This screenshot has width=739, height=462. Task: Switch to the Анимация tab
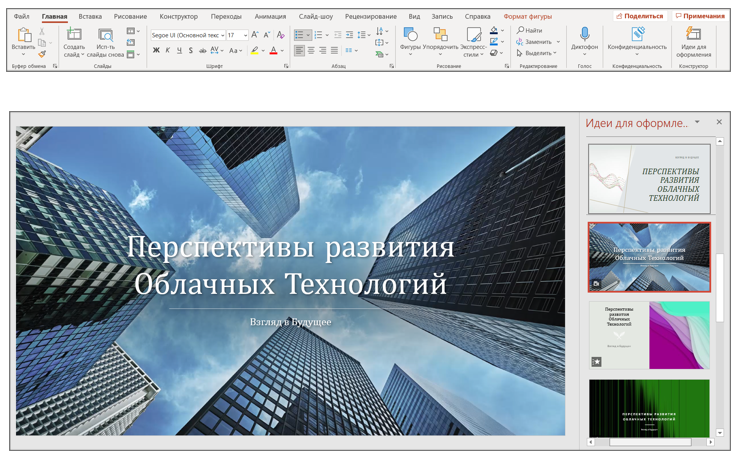point(270,16)
